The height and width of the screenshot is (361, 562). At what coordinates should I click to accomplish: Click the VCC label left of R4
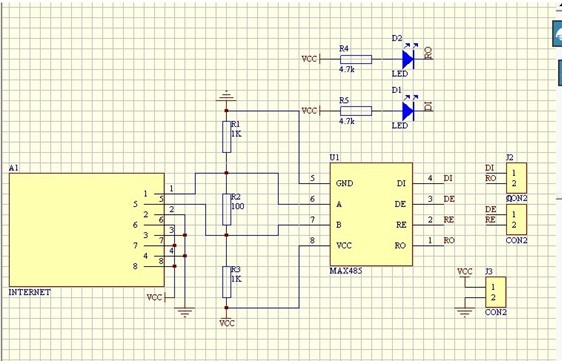click(x=309, y=59)
